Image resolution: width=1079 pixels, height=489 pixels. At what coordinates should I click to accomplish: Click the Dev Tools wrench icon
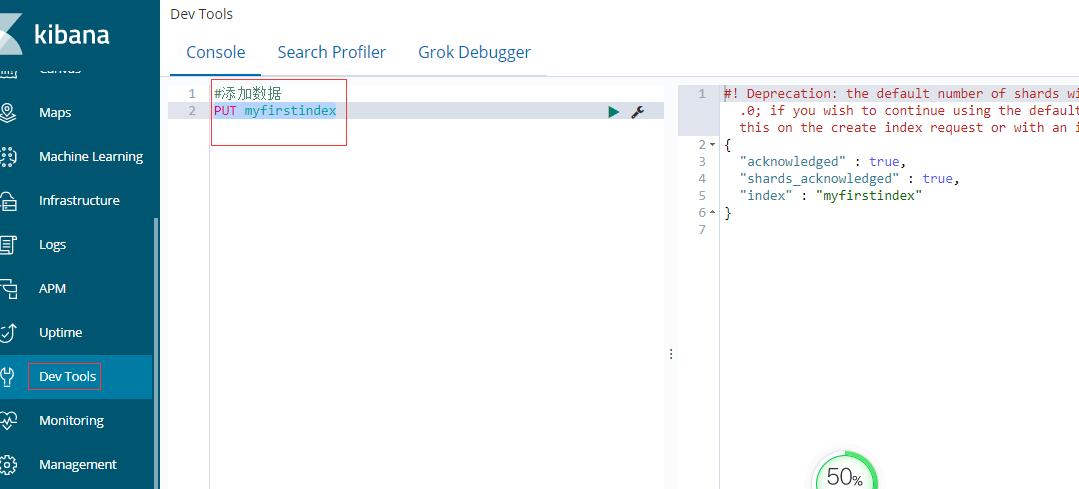pos(7,377)
